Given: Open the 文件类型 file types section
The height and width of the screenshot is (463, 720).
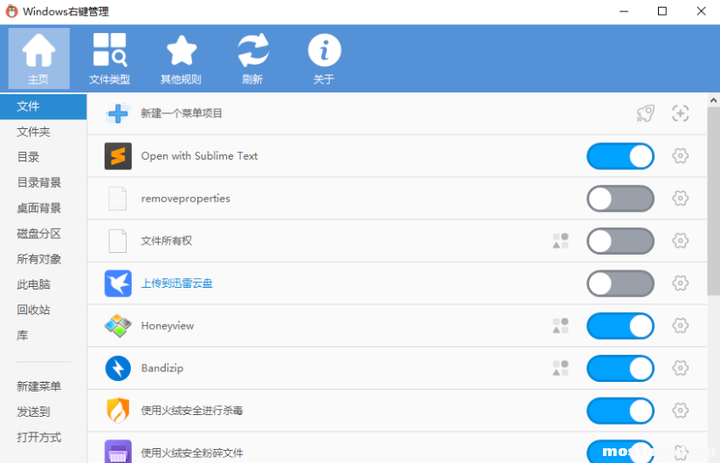Looking at the screenshot, I should (109, 58).
